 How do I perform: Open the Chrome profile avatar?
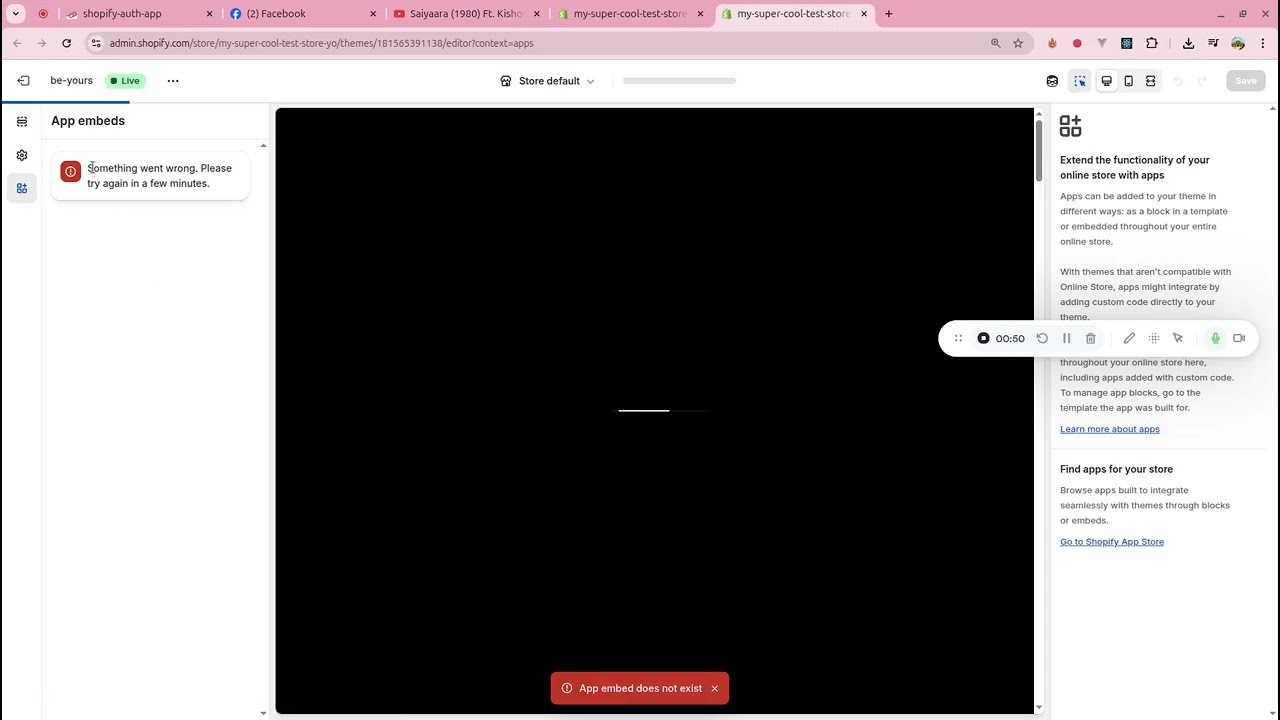(x=1238, y=43)
